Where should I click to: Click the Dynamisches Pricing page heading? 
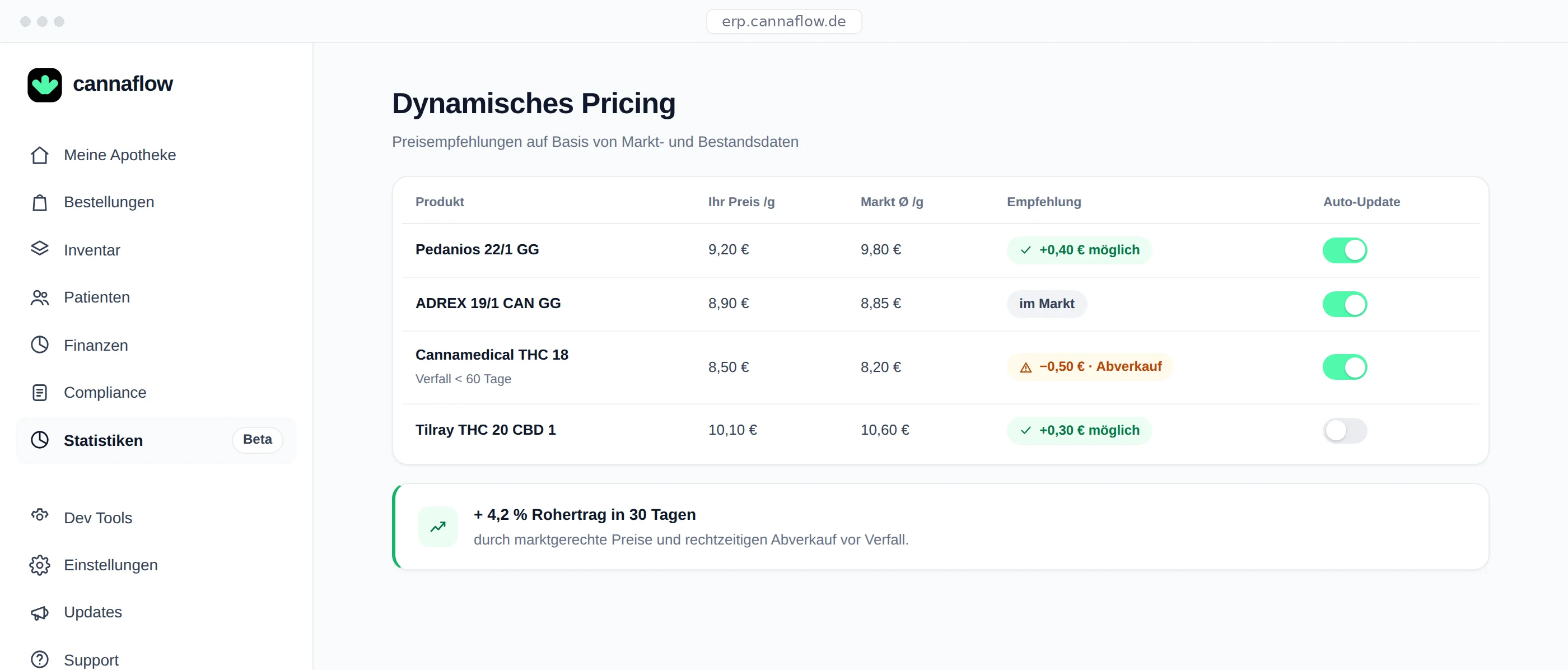coord(534,104)
